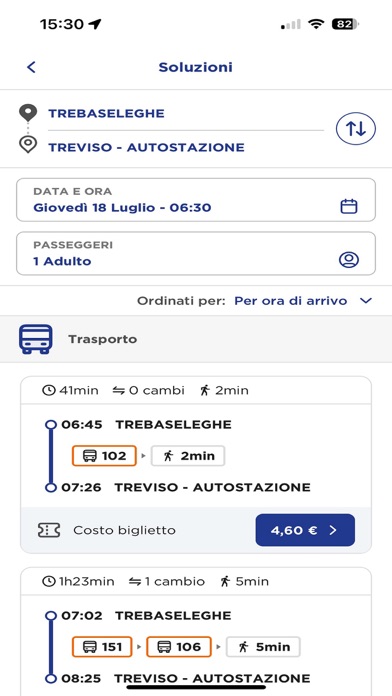Tap the 5min walking segment badge
Screen dimensions: 392x696
263,647
